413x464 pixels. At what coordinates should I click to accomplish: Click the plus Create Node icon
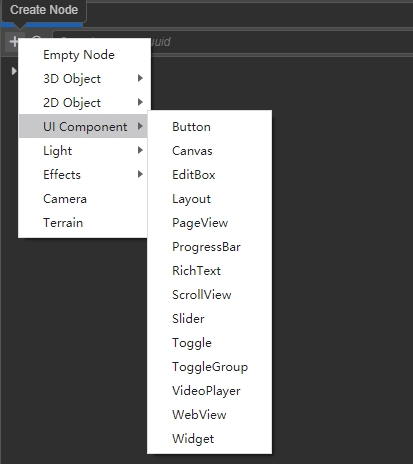pyautogui.click(x=12, y=42)
